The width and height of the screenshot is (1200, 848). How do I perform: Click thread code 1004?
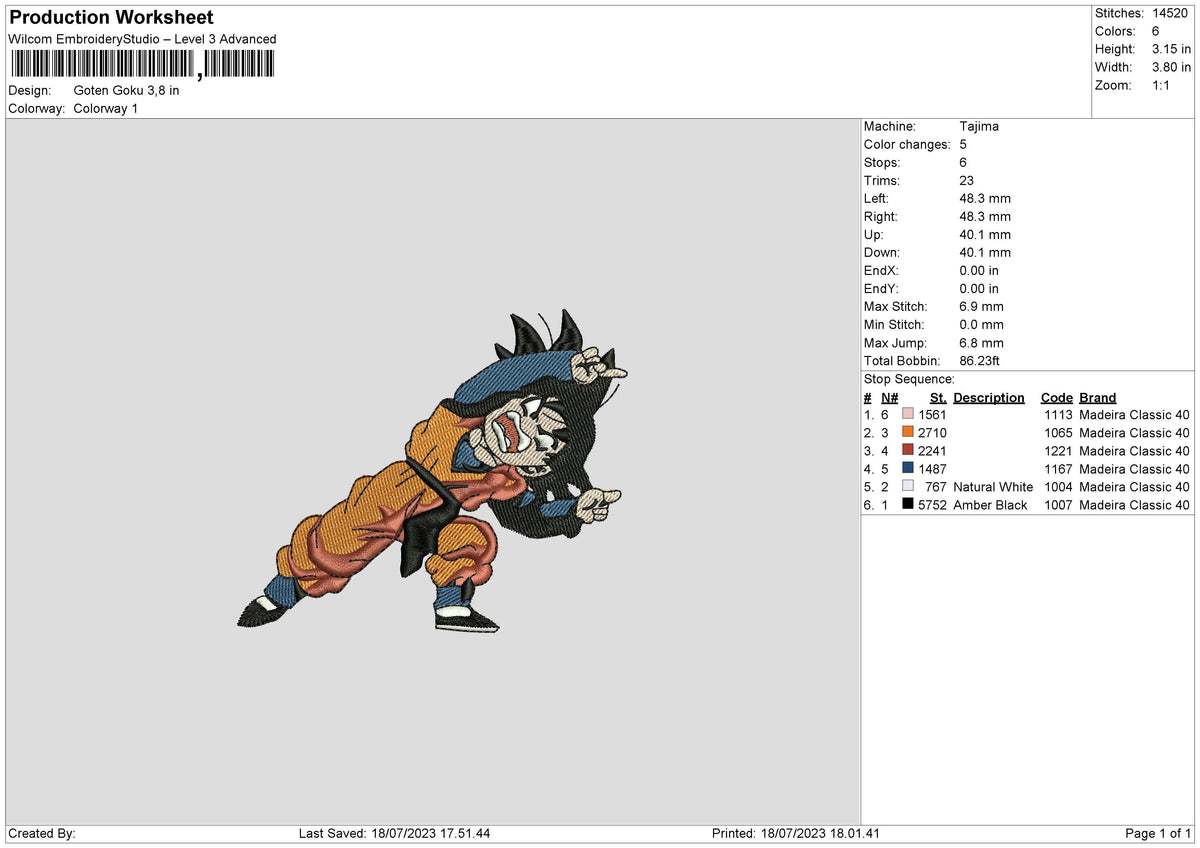pyautogui.click(x=1058, y=487)
